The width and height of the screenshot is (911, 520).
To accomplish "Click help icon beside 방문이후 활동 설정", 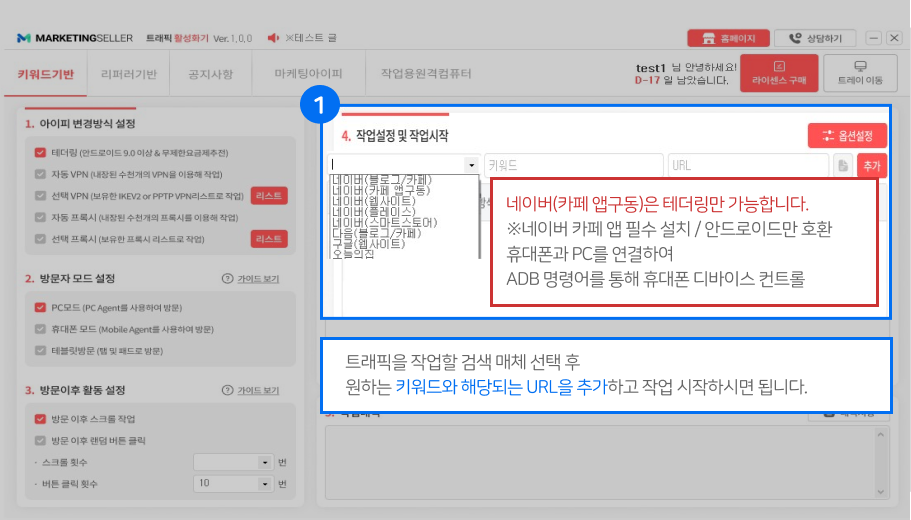I will tap(227, 390).
